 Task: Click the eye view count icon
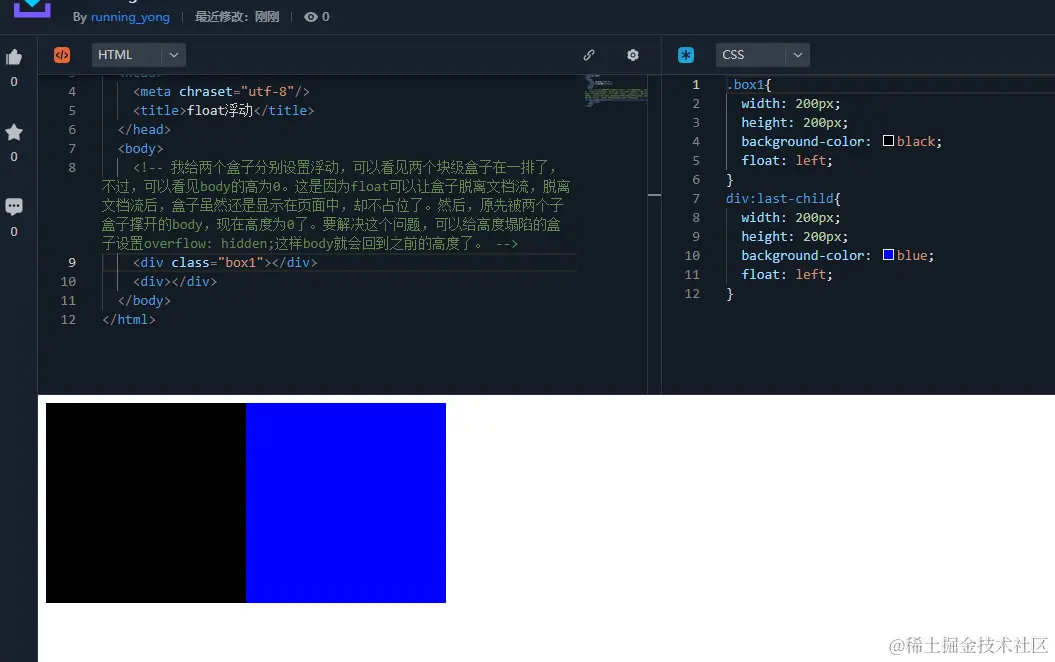(310, 17)
